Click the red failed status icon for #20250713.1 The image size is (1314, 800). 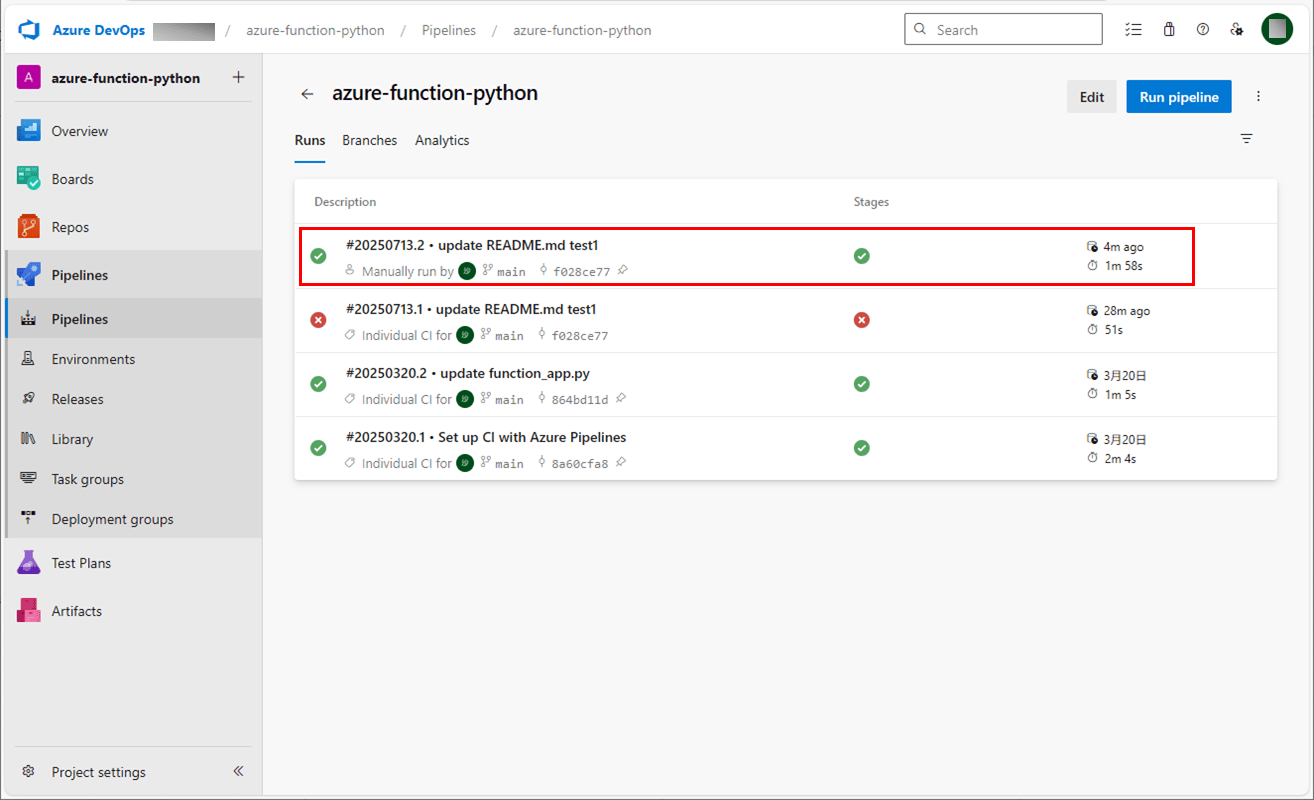[318, 320]
